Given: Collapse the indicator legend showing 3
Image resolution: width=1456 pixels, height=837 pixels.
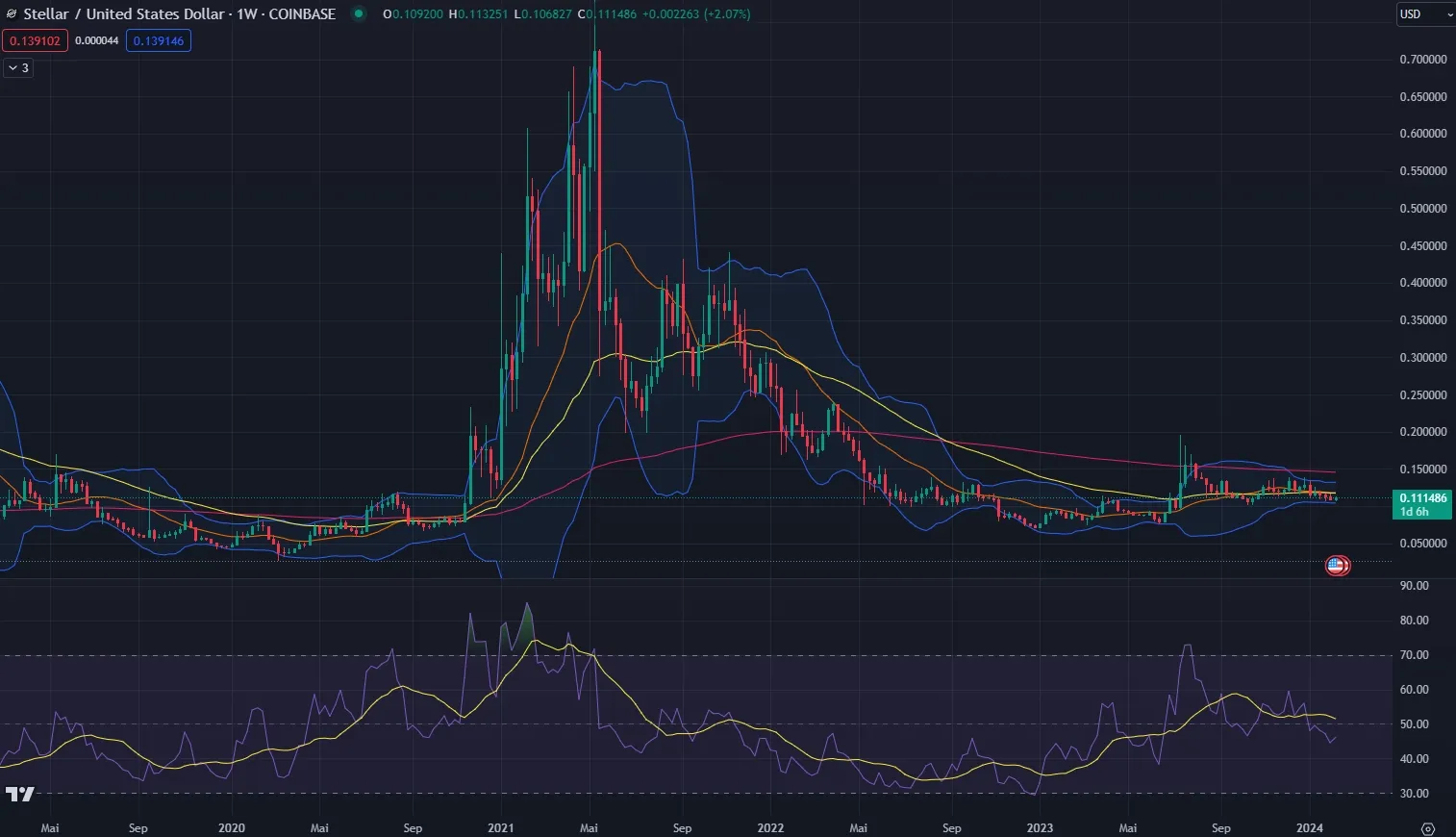Looking at the screenshot, I should pyautogui.click(x=18, y=68).
